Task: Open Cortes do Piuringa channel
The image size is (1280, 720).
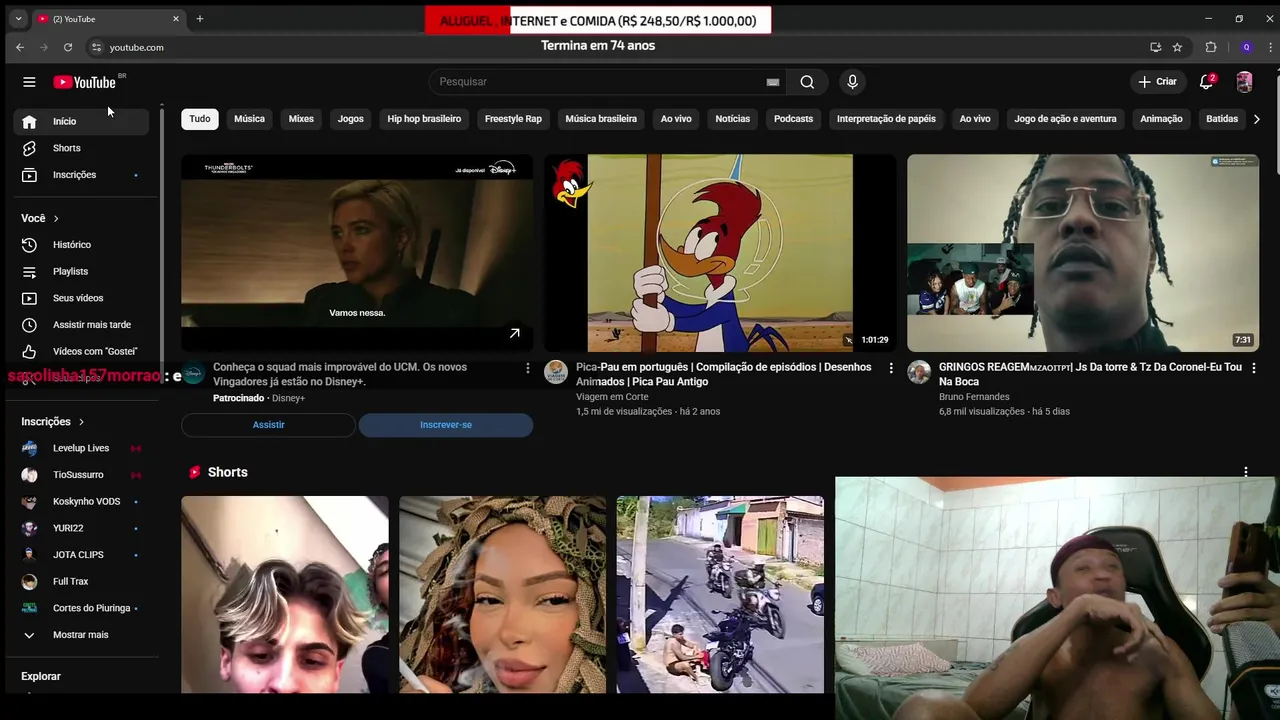Action: click(x=82, y=608)
